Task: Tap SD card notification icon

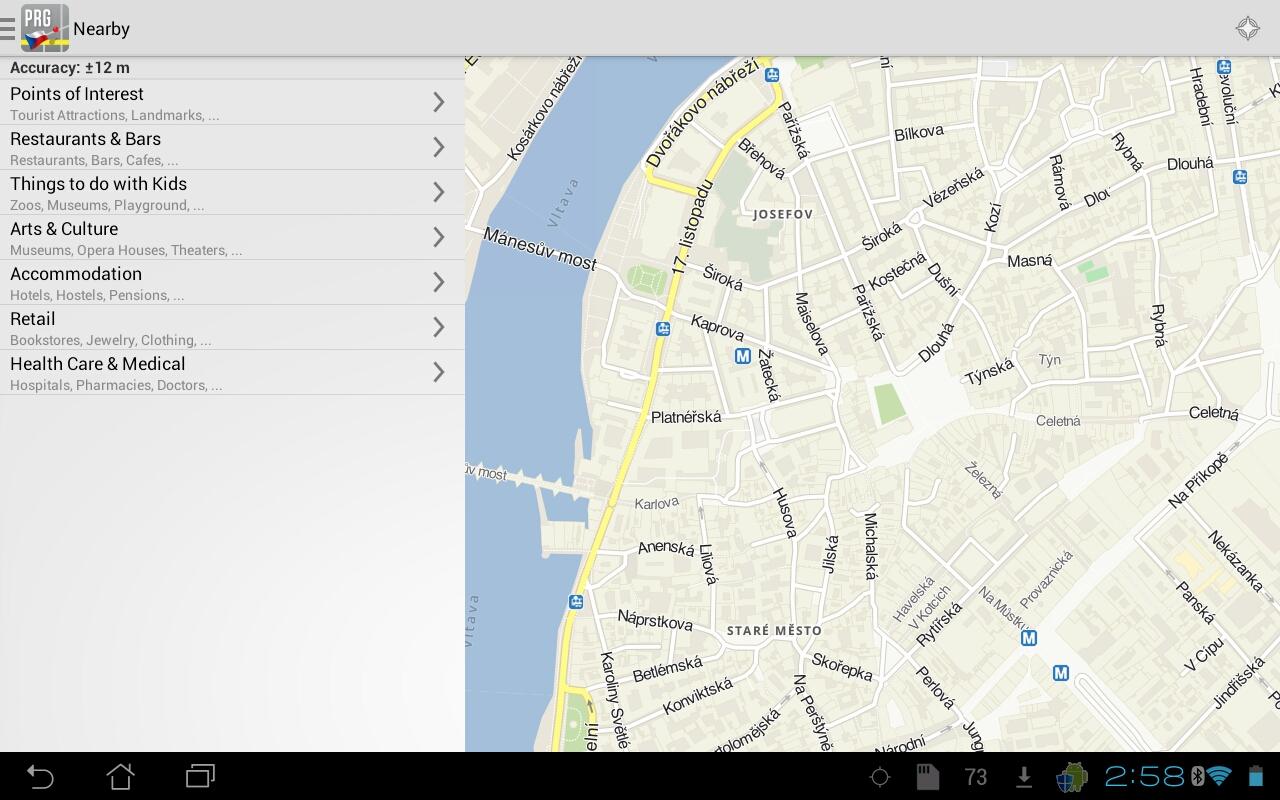Action: [927, 777]
